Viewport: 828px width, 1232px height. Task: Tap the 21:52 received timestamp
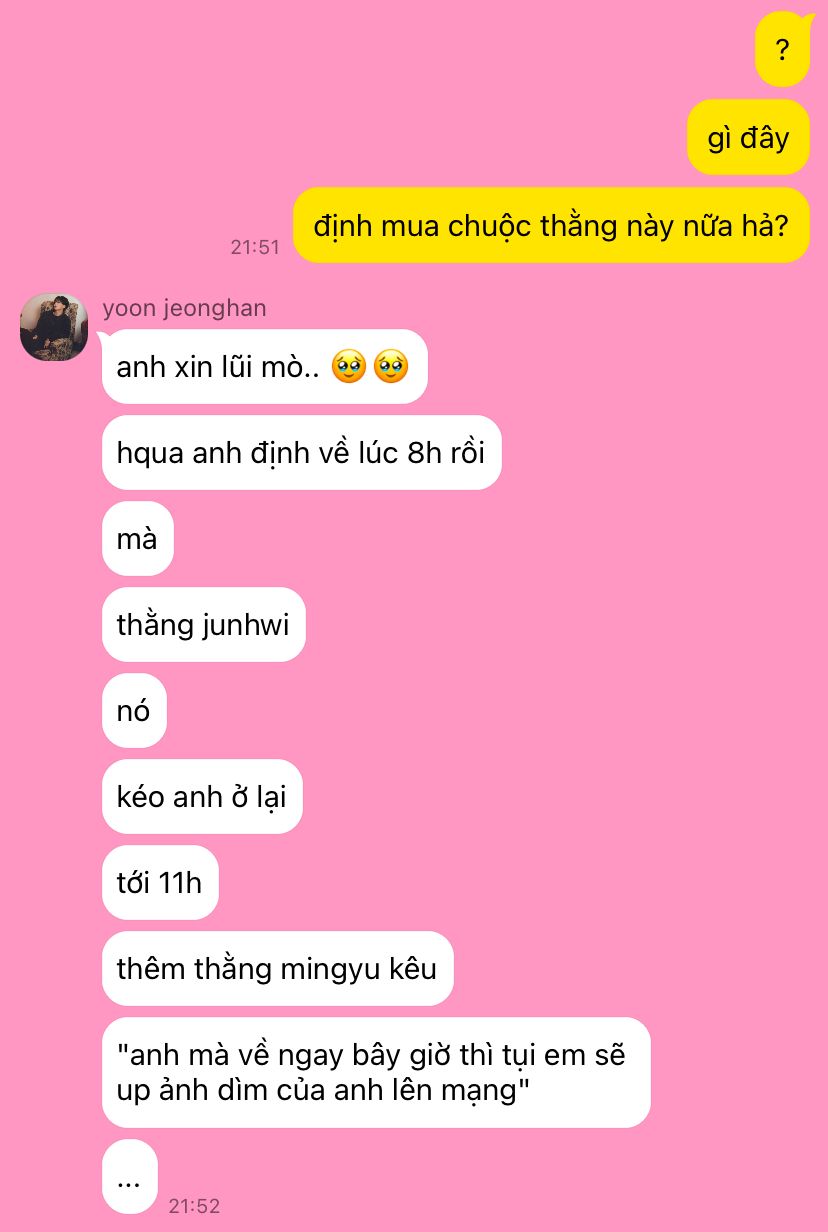pyautogui.click(x=194, y=1206)
